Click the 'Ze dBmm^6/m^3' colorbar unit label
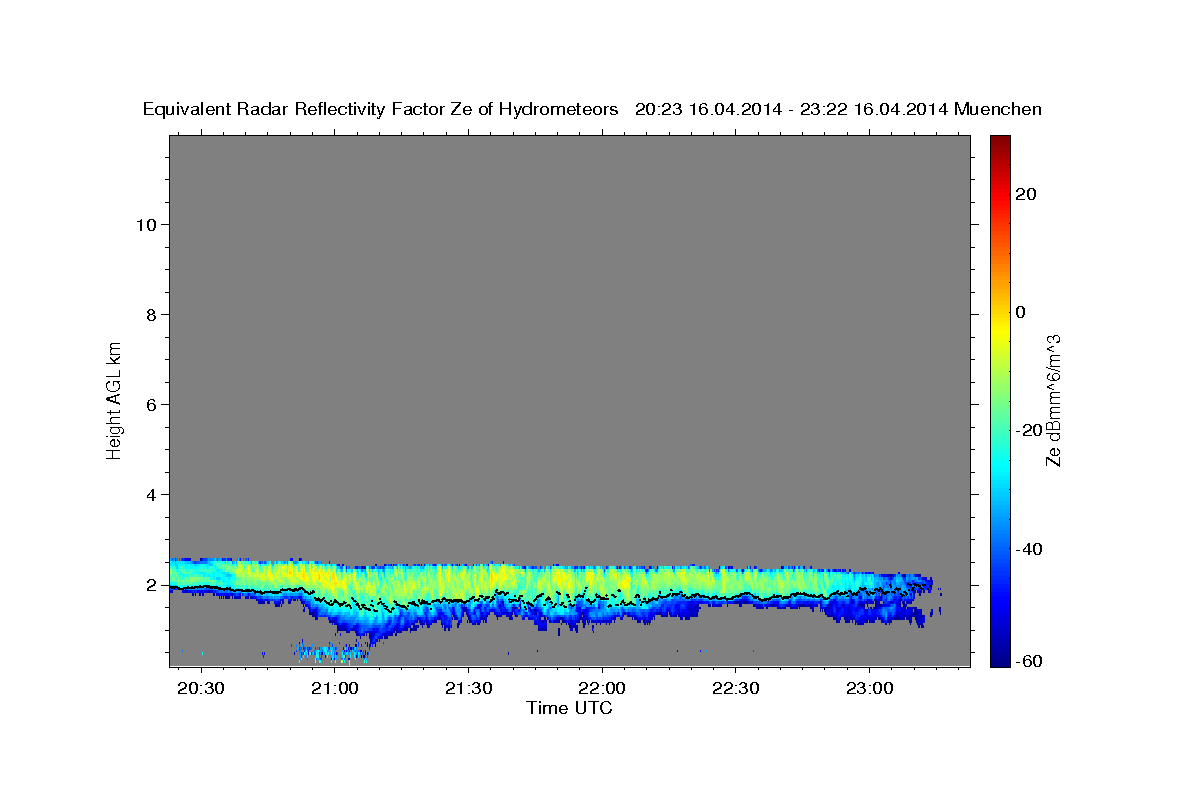The height and width of the screenshot is (800, 1200). 1052,400
